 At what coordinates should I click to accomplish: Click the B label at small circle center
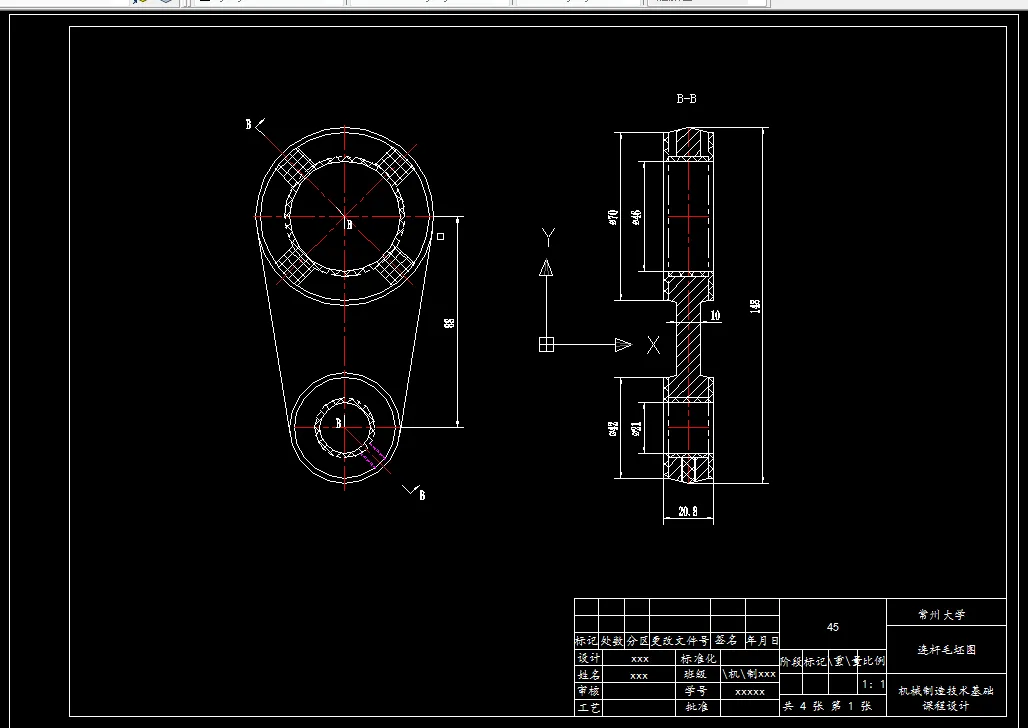coord(338,423)
